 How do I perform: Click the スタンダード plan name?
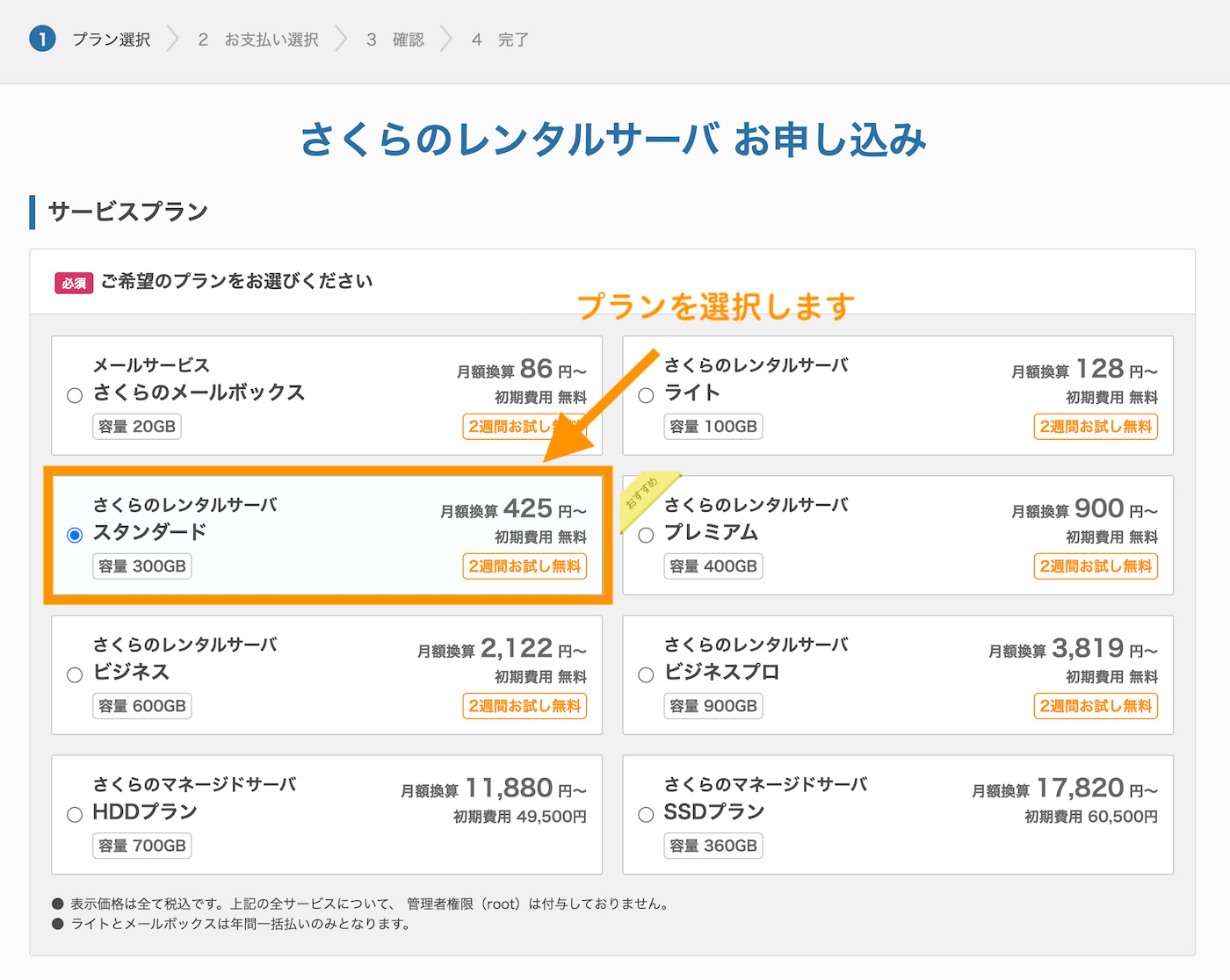150,532
